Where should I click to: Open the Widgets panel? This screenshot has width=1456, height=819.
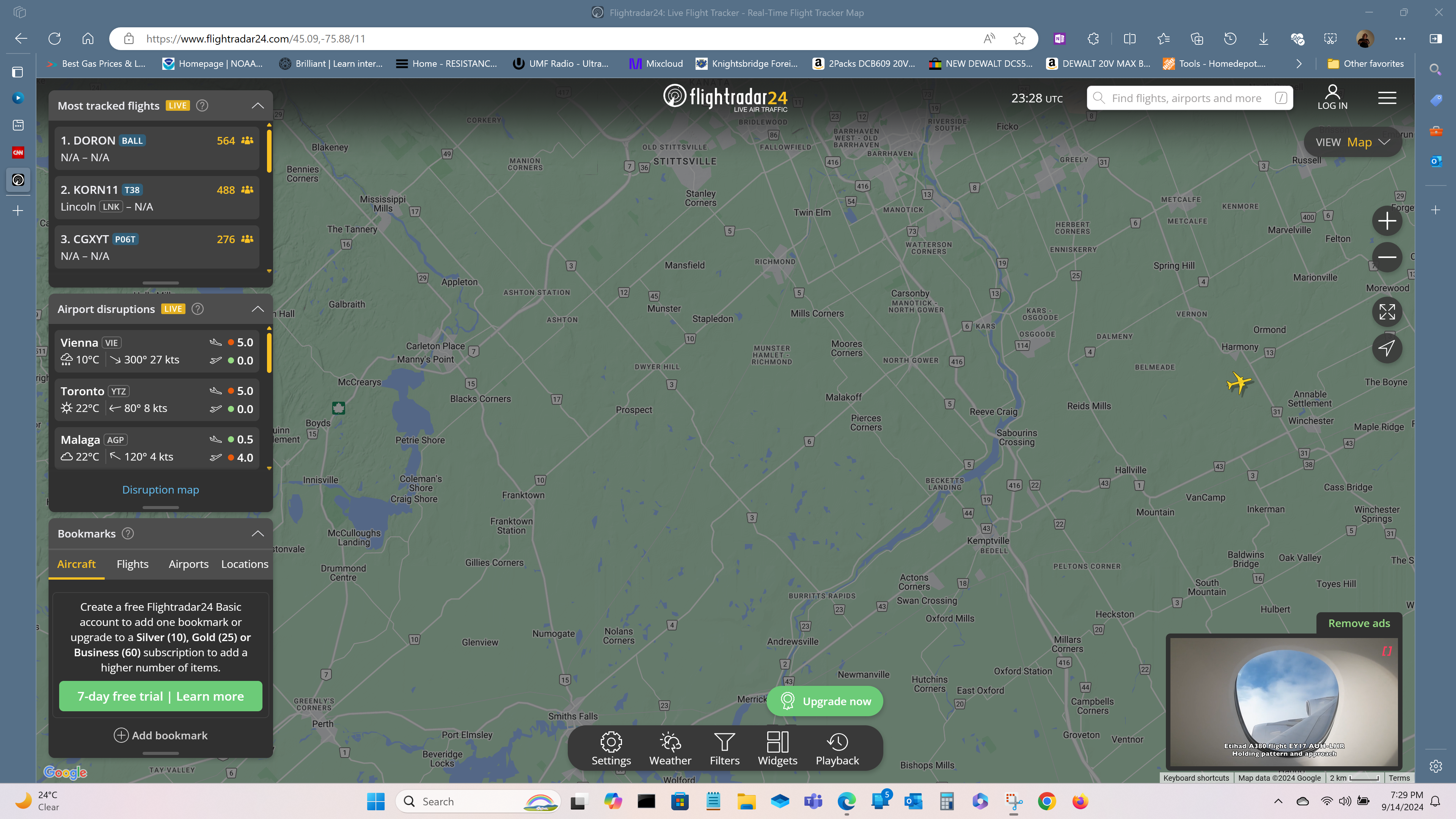coord(777,748)
